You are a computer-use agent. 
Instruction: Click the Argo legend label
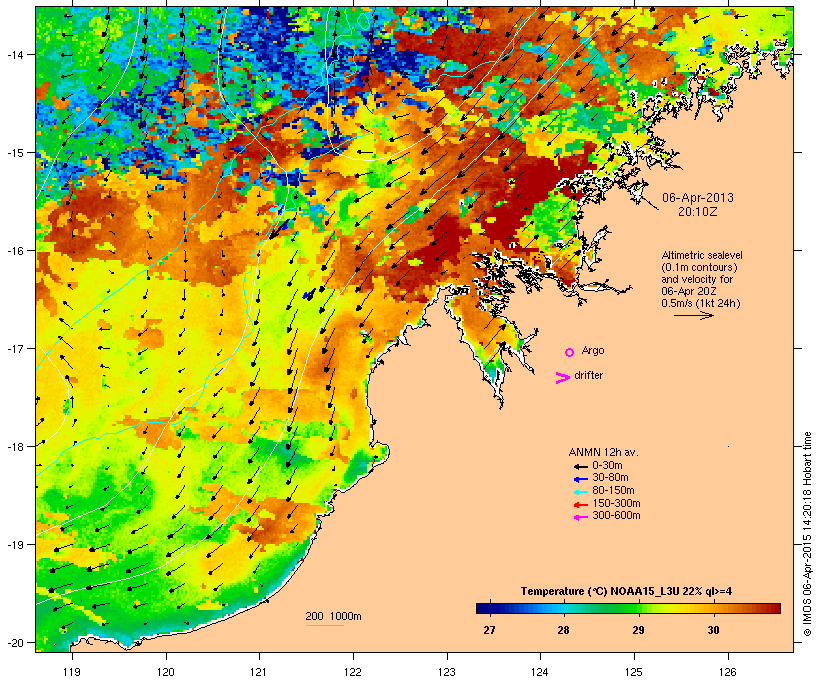[x=593, y=350]
